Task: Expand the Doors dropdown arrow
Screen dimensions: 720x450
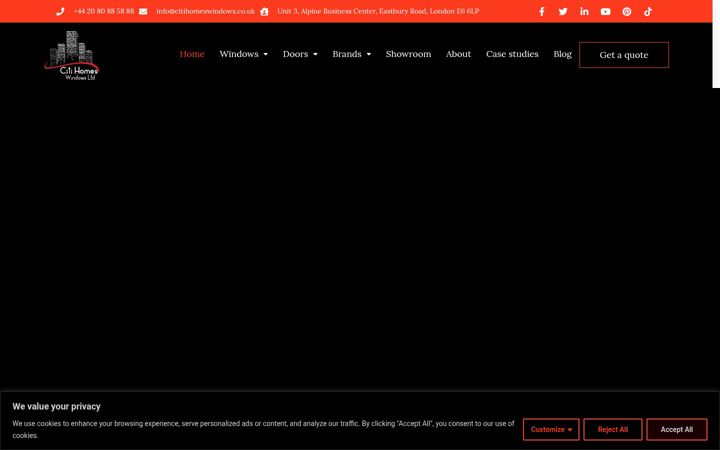Action: [315, 55]
